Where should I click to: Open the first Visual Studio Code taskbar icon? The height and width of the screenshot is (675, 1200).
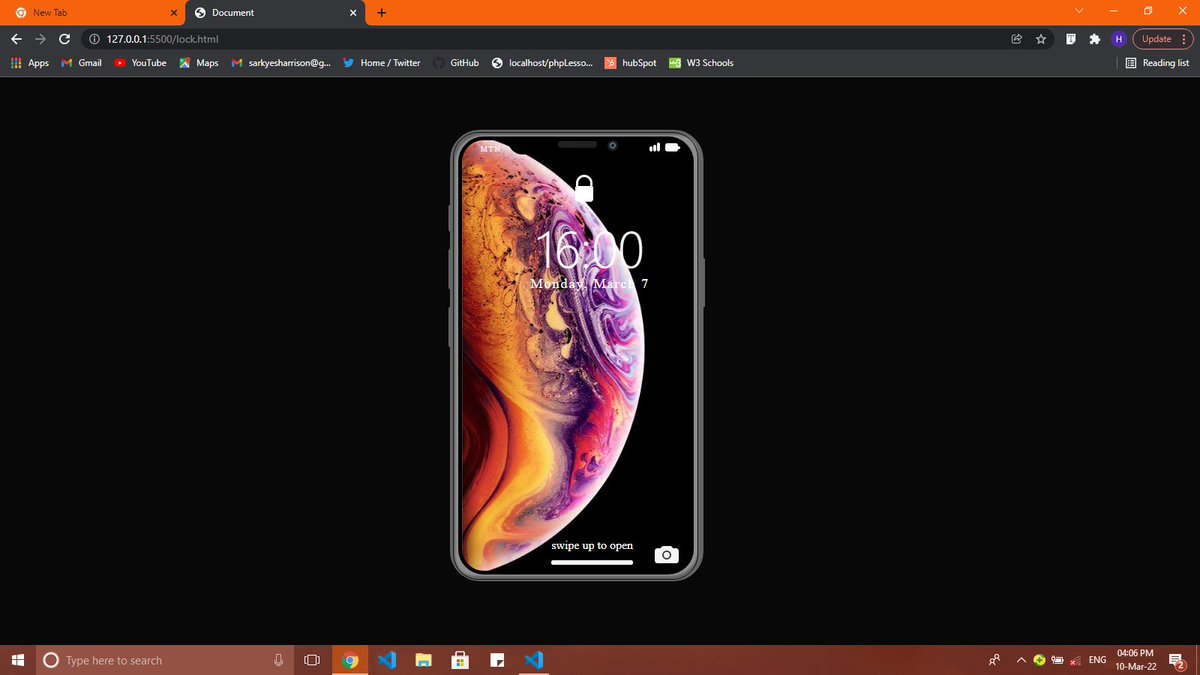(x=387, y=660)
